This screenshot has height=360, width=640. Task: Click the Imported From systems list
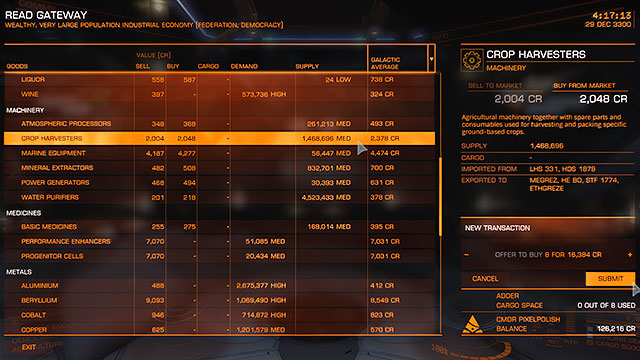[562, 169]
